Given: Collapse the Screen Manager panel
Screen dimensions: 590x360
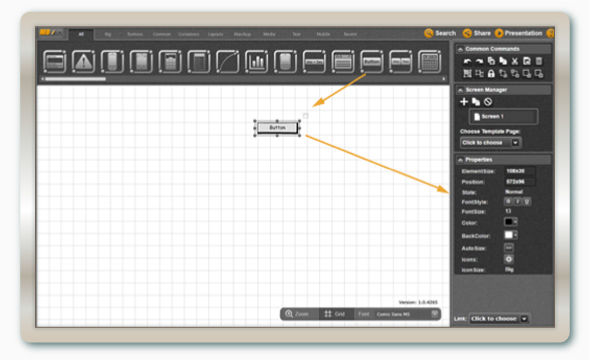Looking at the screenshot, I should [x=460, y=90].
